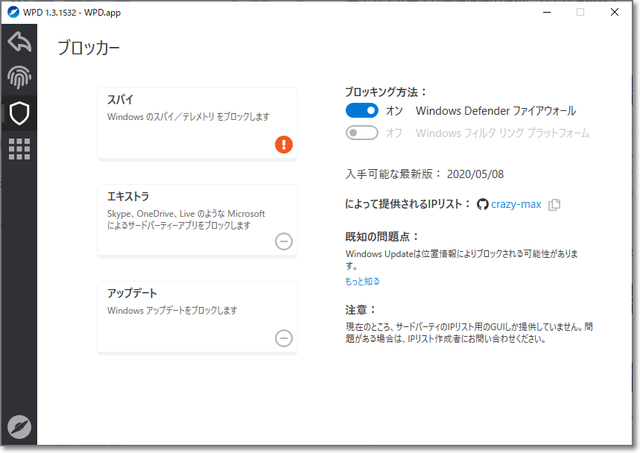The width and height of the screenshot is (640, 453).
Task: Click the GitHub logo icon
Action: click(x=483, y=204)
